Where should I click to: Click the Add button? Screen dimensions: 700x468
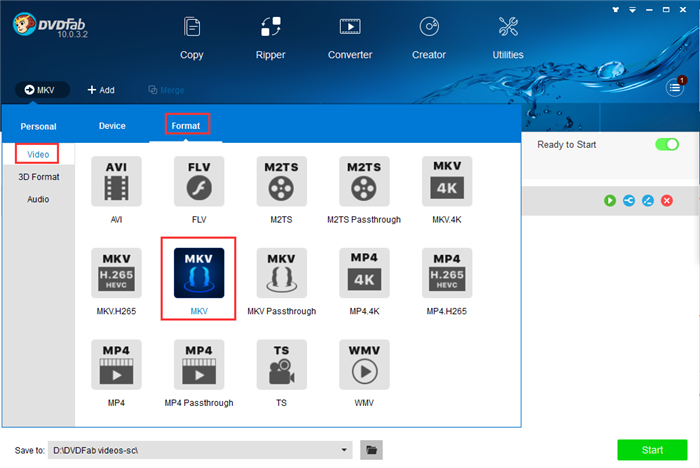[101, 90]
